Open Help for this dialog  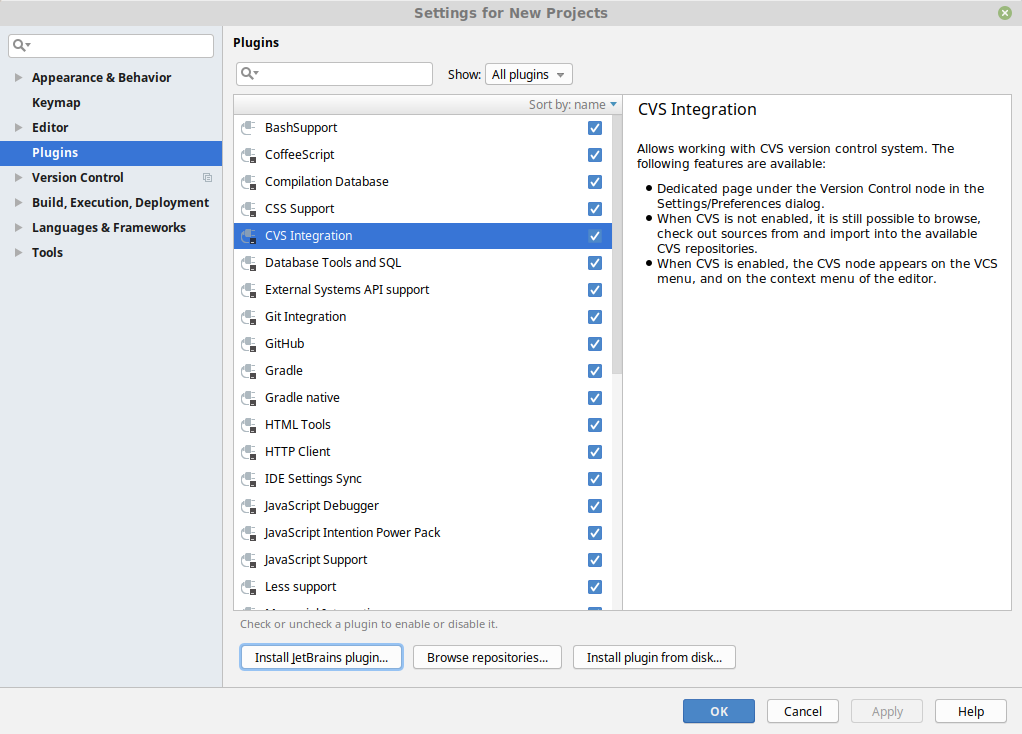[x=971, y=711]
